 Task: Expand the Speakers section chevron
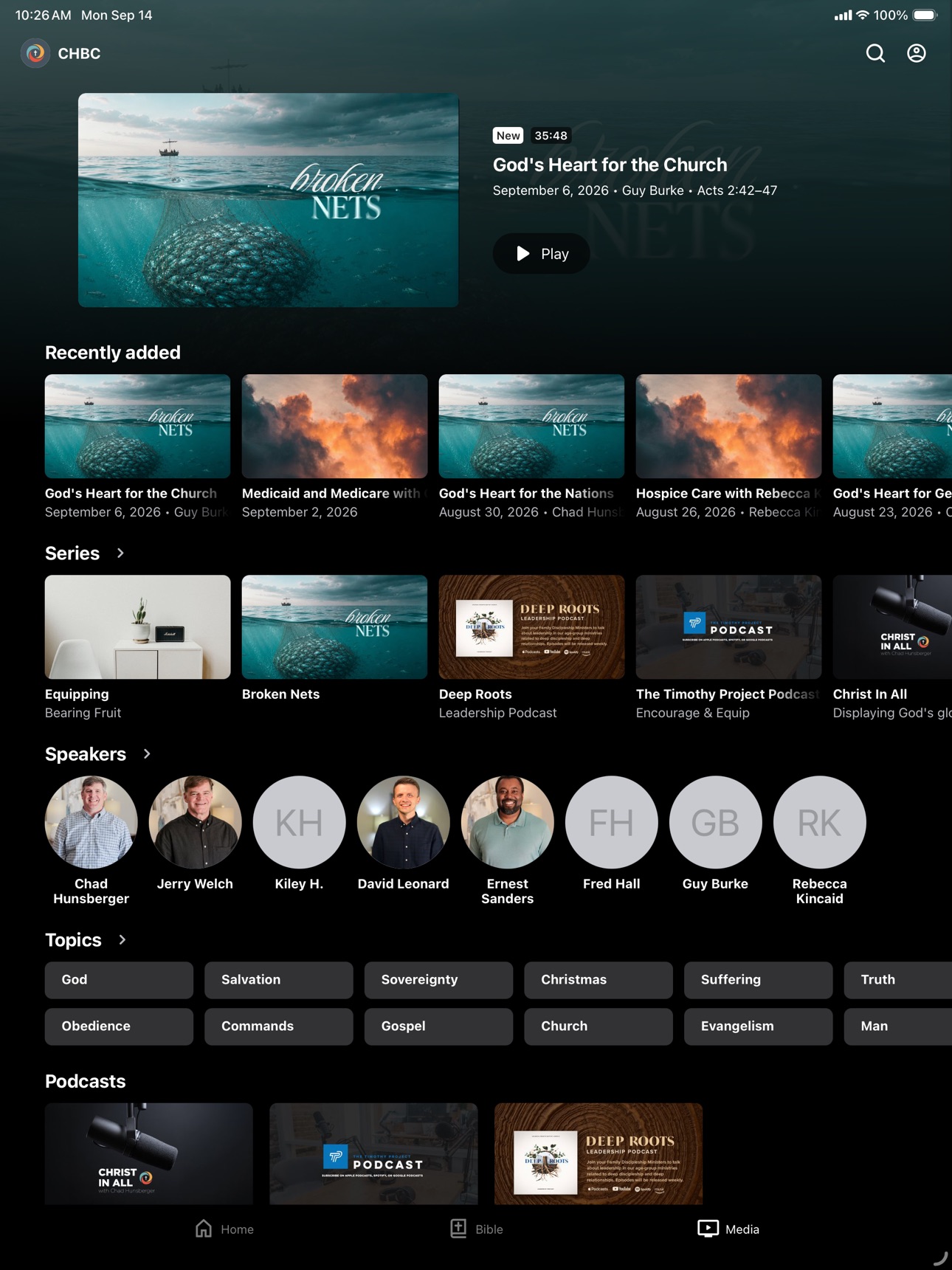[147, 753]
